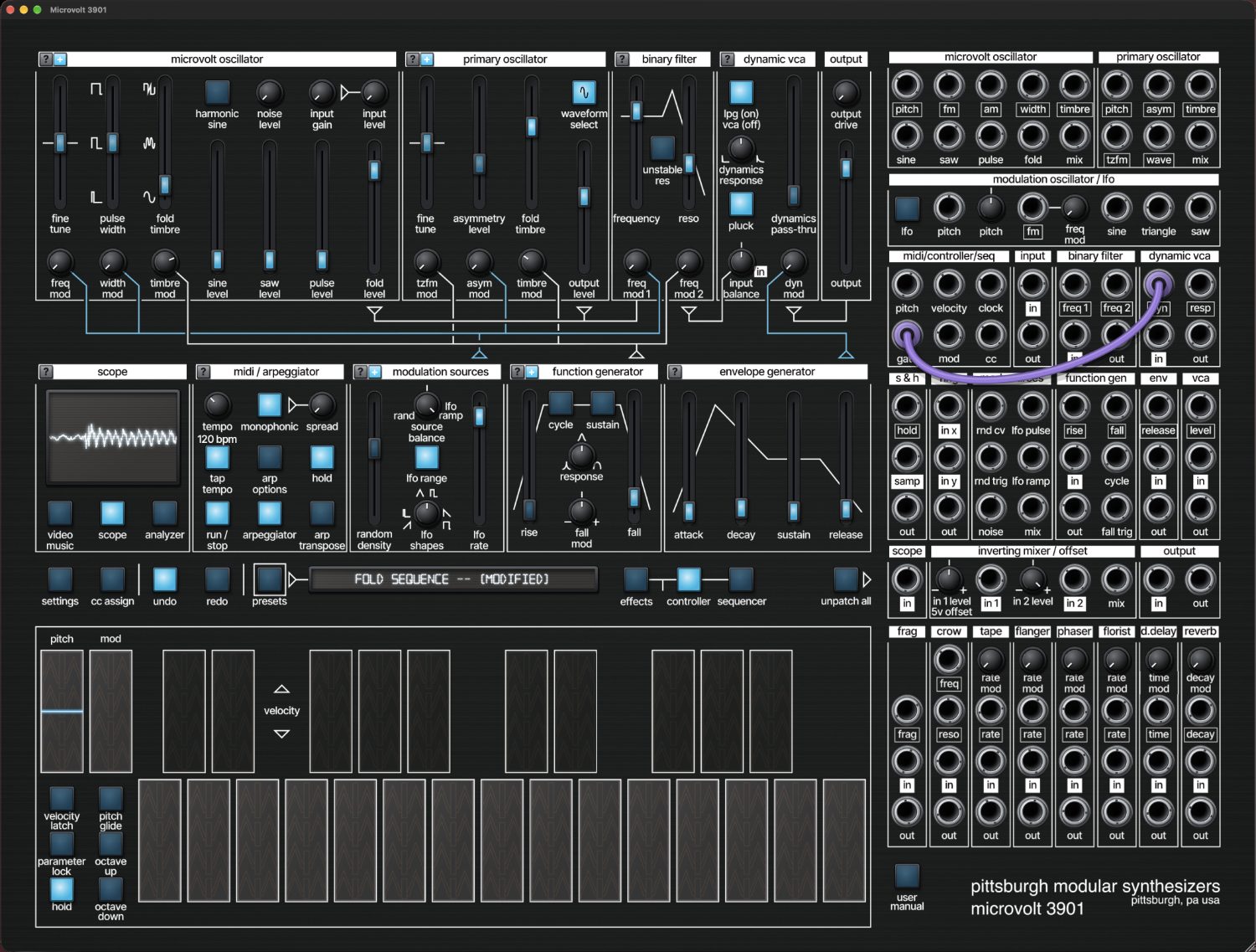
Task: Click the scope waveform display
Action: pos(112,438)
